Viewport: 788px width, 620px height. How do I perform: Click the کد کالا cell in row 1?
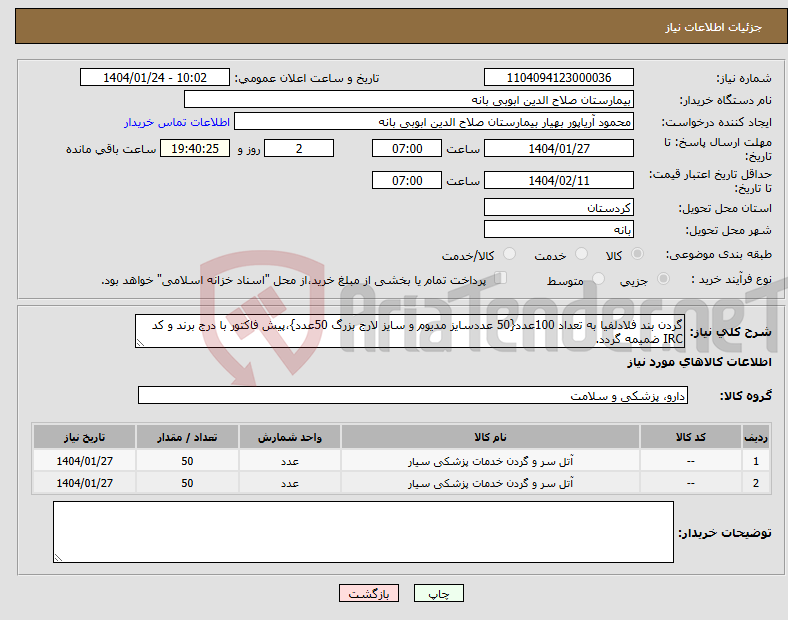pos(691,461)
